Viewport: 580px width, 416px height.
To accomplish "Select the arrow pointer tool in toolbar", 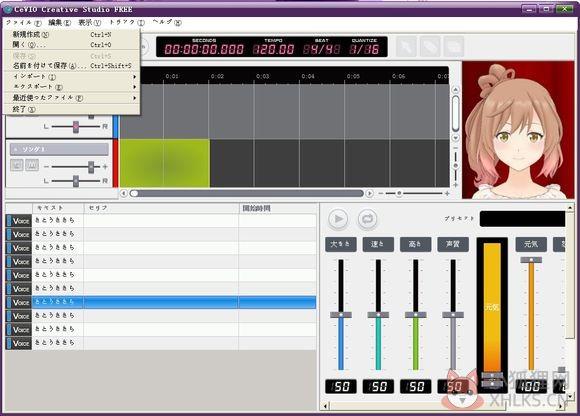I will point(407,47).
